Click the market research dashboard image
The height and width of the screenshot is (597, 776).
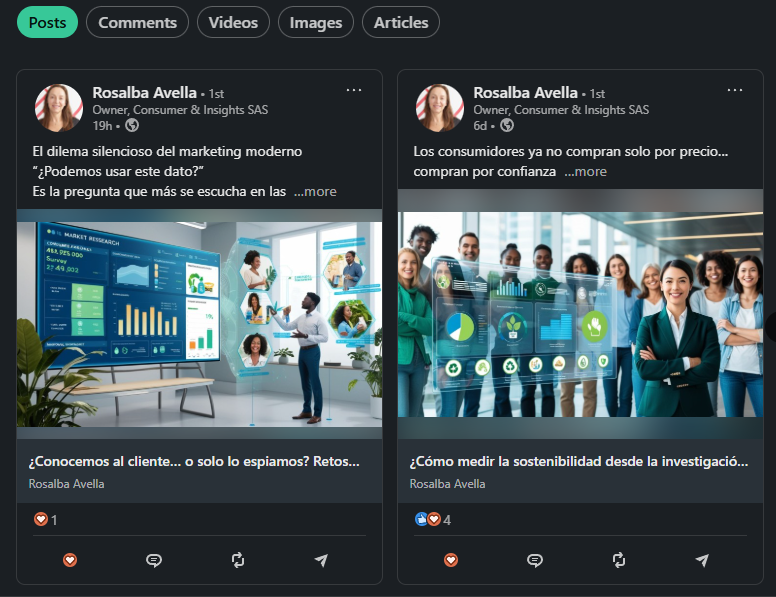pos(199,323)
